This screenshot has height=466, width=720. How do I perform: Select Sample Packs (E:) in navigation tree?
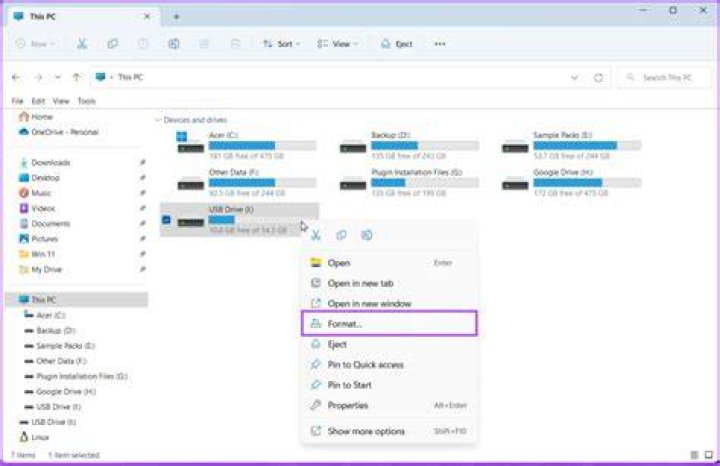pos(60,346)
